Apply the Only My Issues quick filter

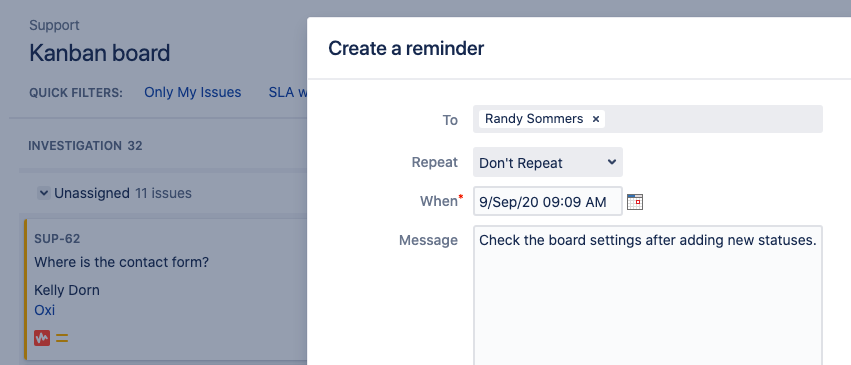click(x=193, y=92)
